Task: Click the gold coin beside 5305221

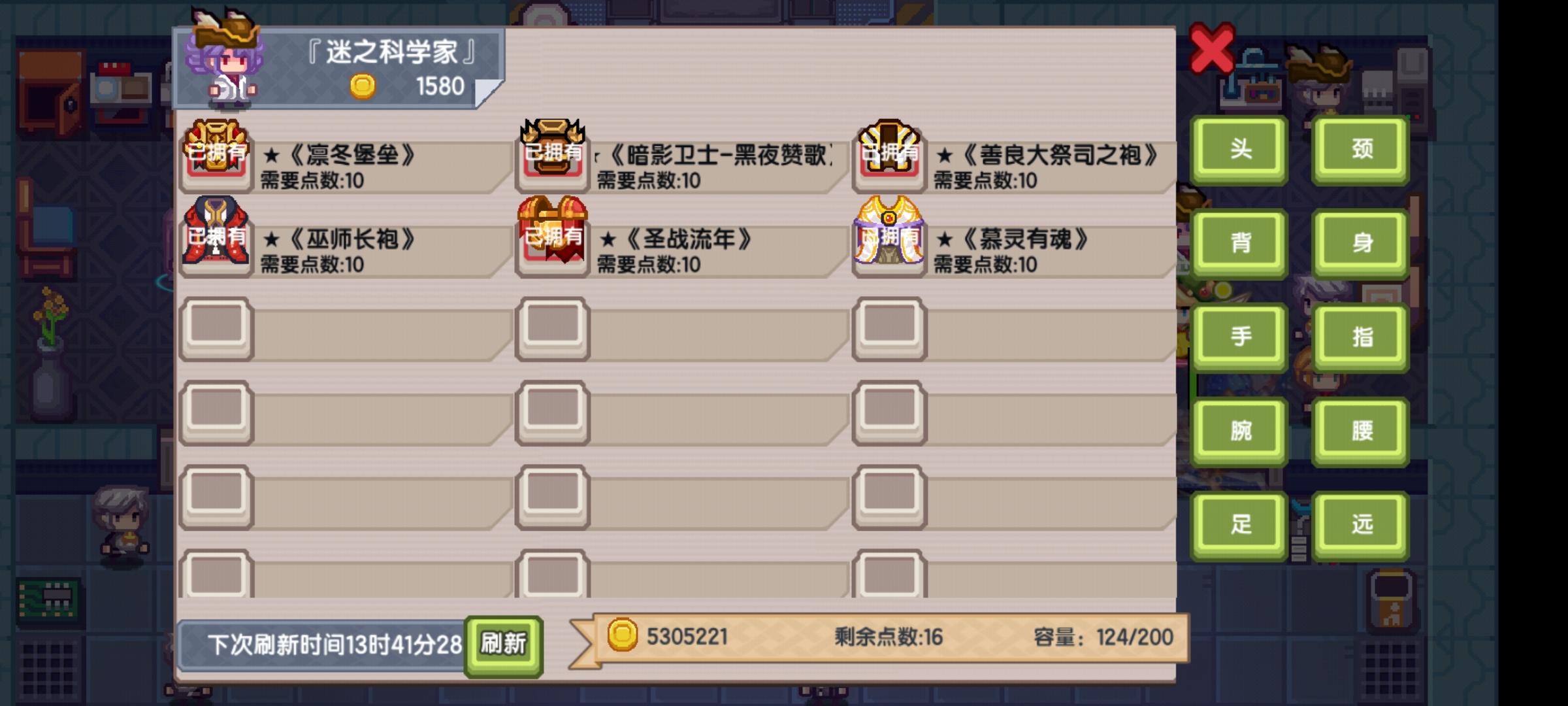Action: tap(622, 635)
